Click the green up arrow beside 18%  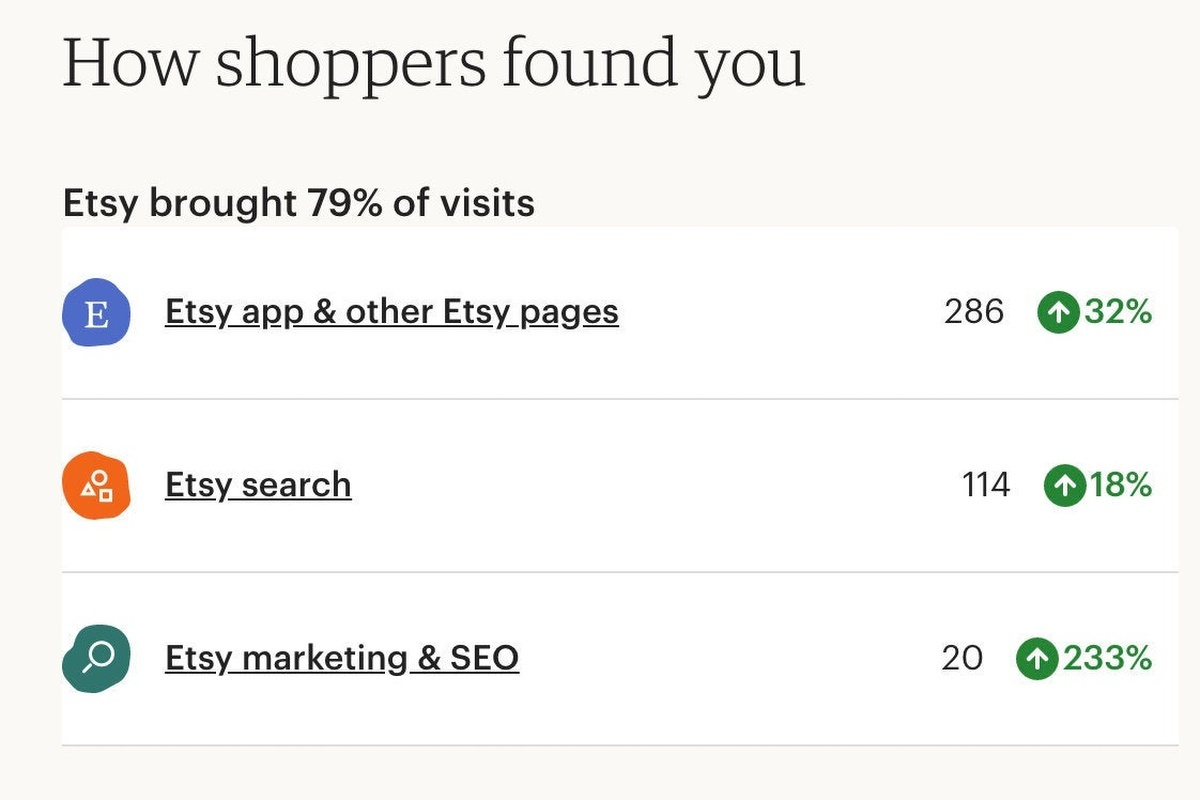pos(1064,486)
